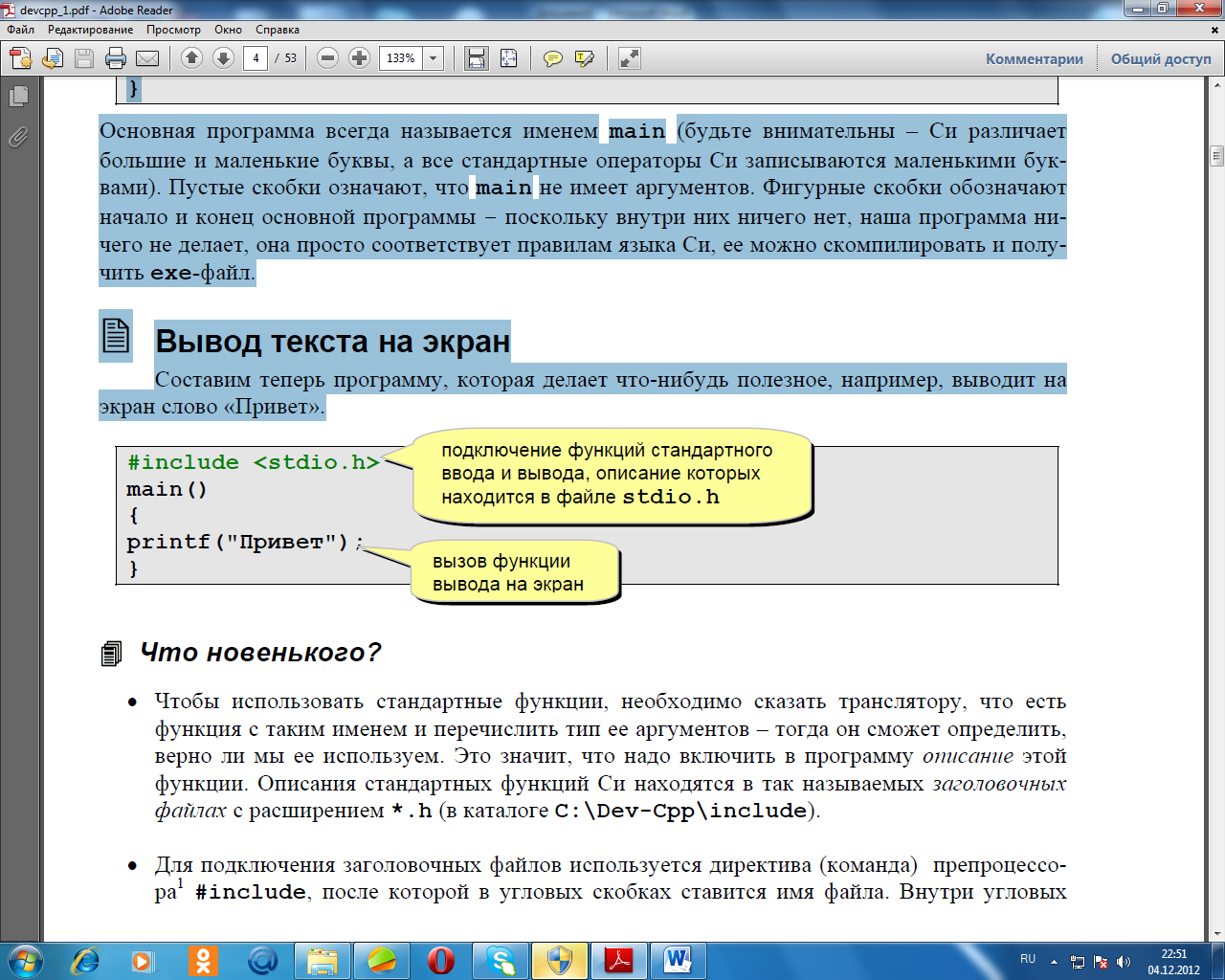The width and height of the screenshot is (1225, 980).
Task: Expand the page thumbnails side panel
Action: coord(18,96)
